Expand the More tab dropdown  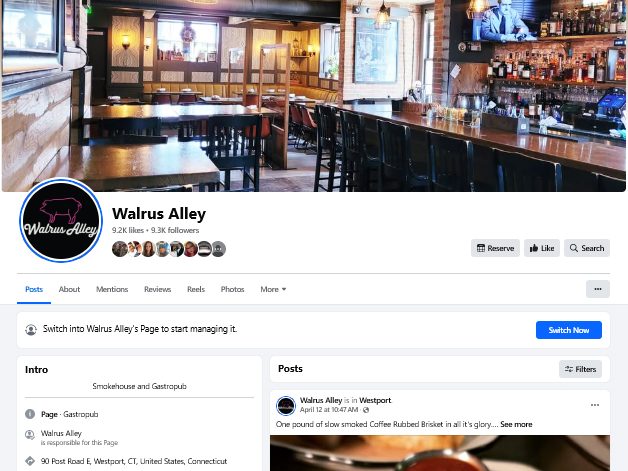pos(273,289)
